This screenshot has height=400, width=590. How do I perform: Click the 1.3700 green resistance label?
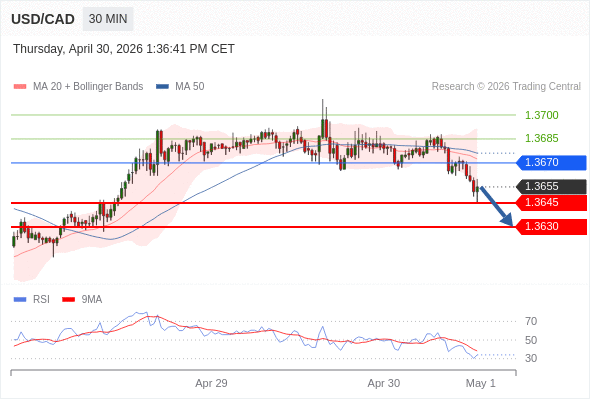click(541, 115)
